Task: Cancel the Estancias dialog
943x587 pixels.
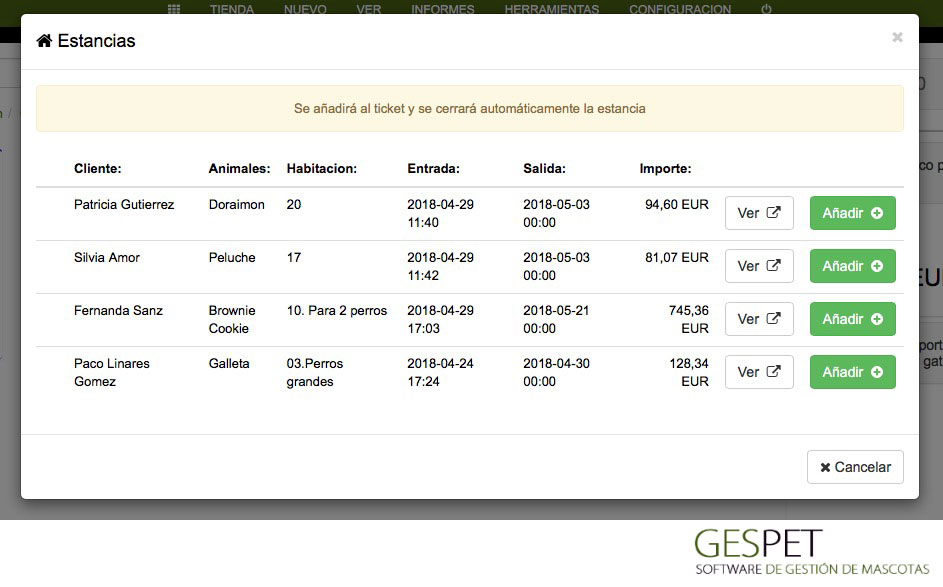Action: point(855,467)
